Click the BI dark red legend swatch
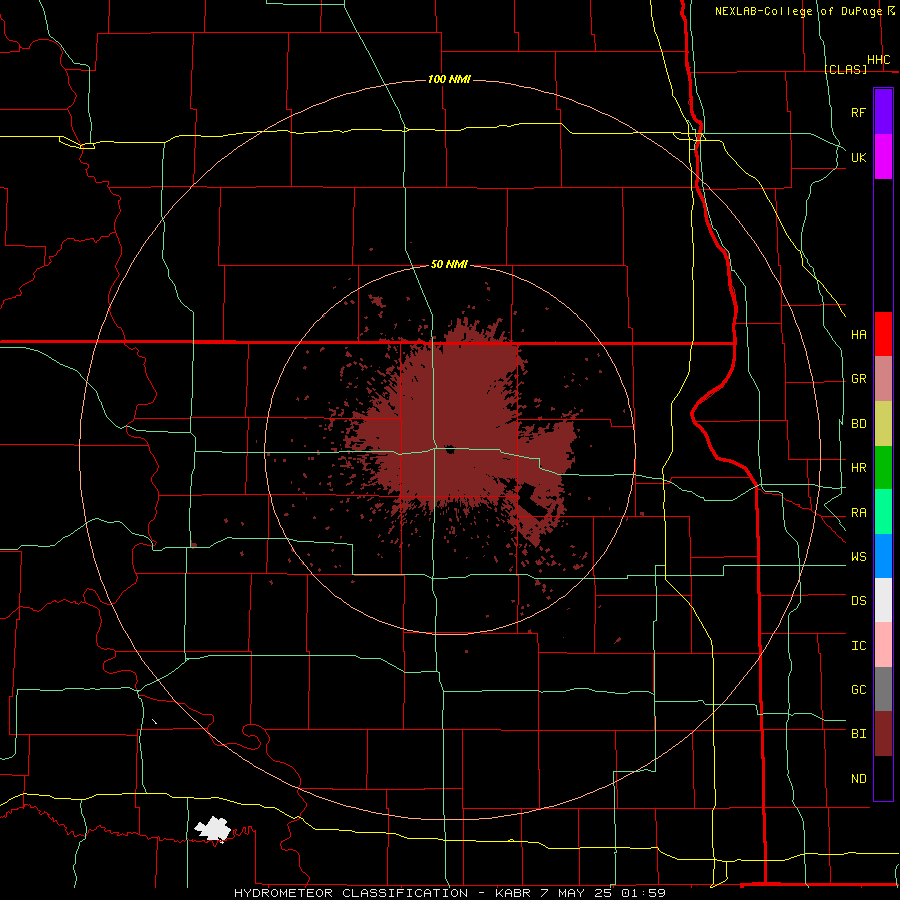This screenshot has height=900, width=900. (x=883, y=734)
